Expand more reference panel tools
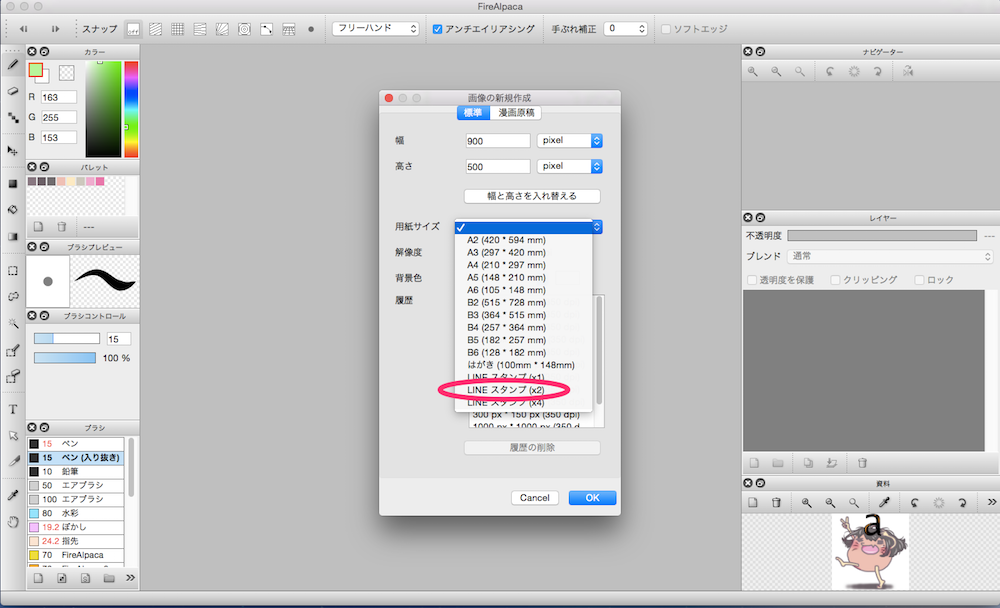 [x=991, y=502]
